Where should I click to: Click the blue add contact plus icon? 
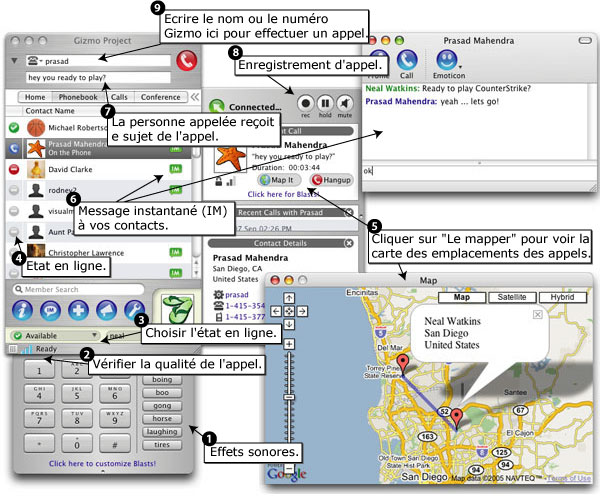(78, 310)
